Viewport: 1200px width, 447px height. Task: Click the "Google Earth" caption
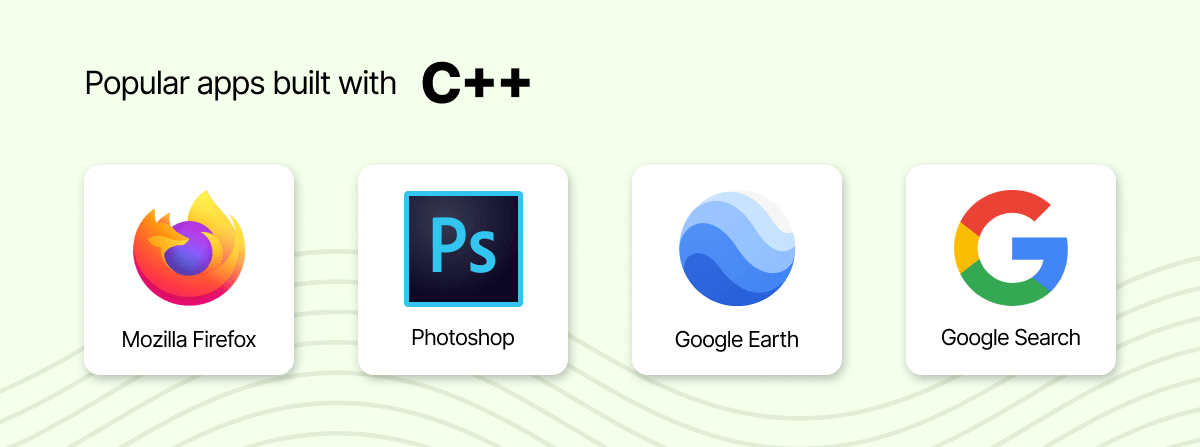[x=737, y=339]
